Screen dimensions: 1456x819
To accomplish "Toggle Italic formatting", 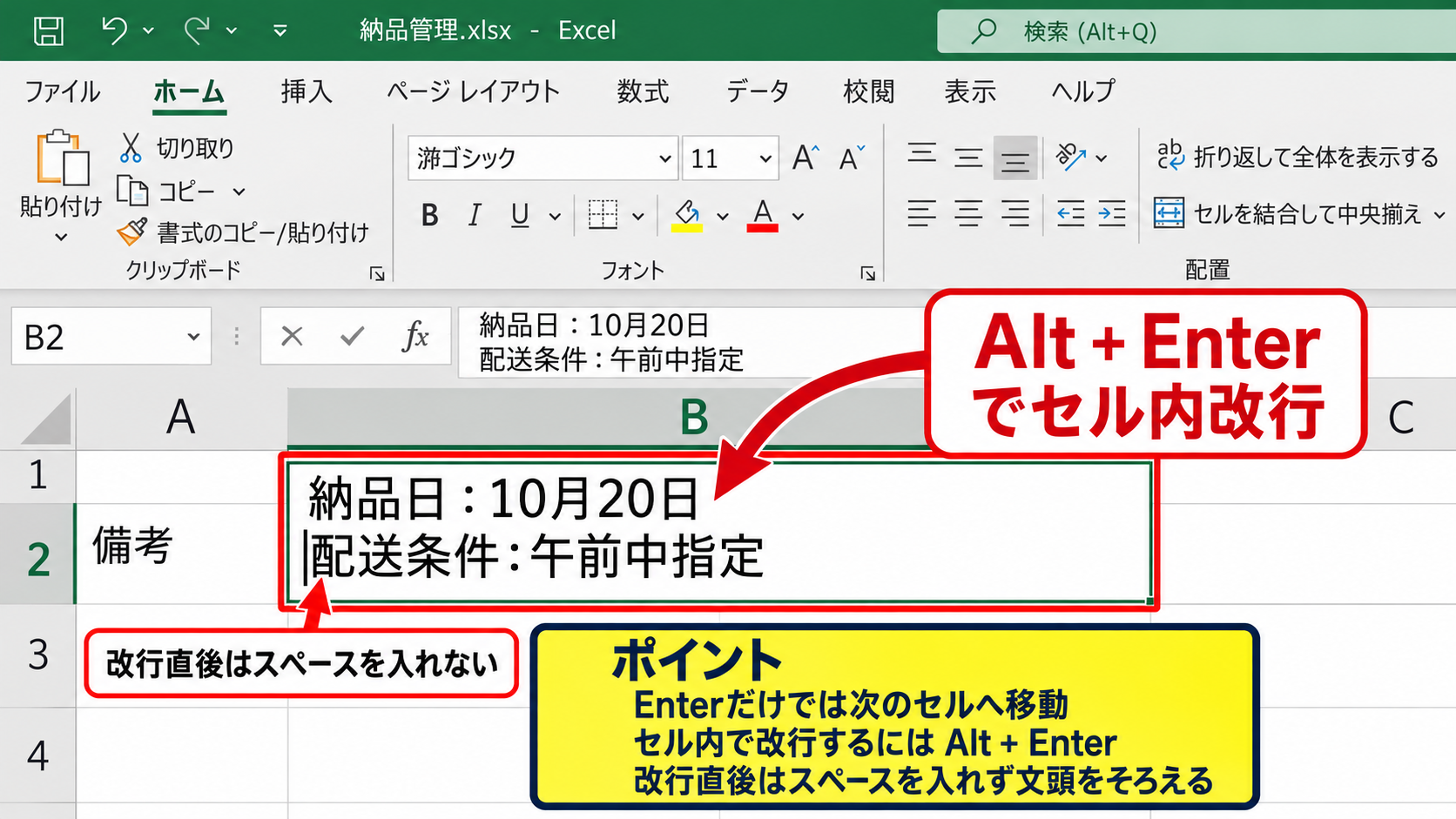I will [475, 215].
